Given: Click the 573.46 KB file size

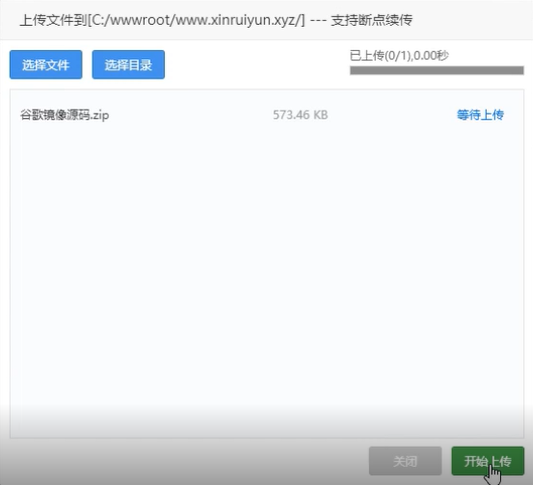Looking at the screenshot, I should click(300, 115).
